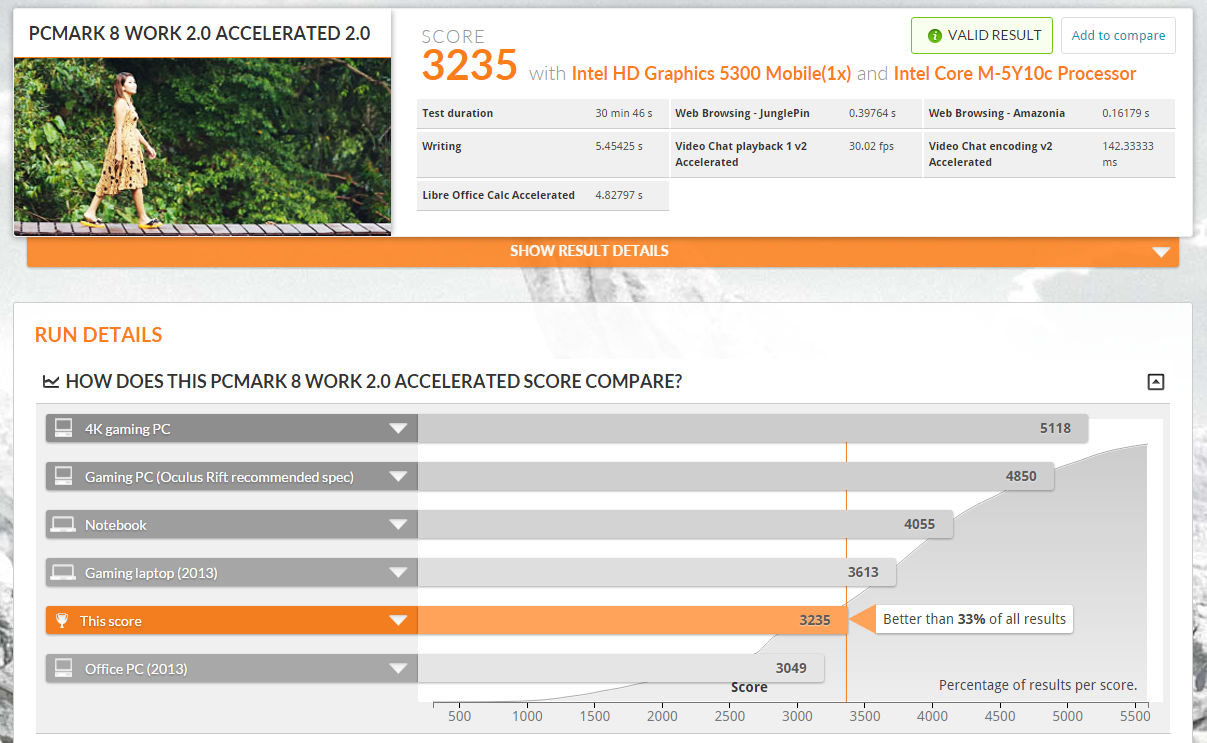Screen dimensions: 1207x743
Task: Click the Test duration row
Action: click(x=542, y=113)
